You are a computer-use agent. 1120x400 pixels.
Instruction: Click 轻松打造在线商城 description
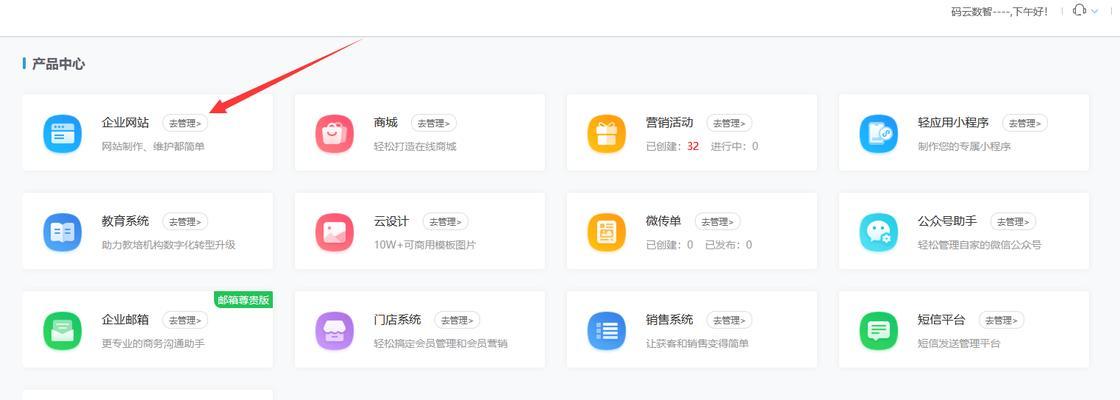(x=415, y=146)
